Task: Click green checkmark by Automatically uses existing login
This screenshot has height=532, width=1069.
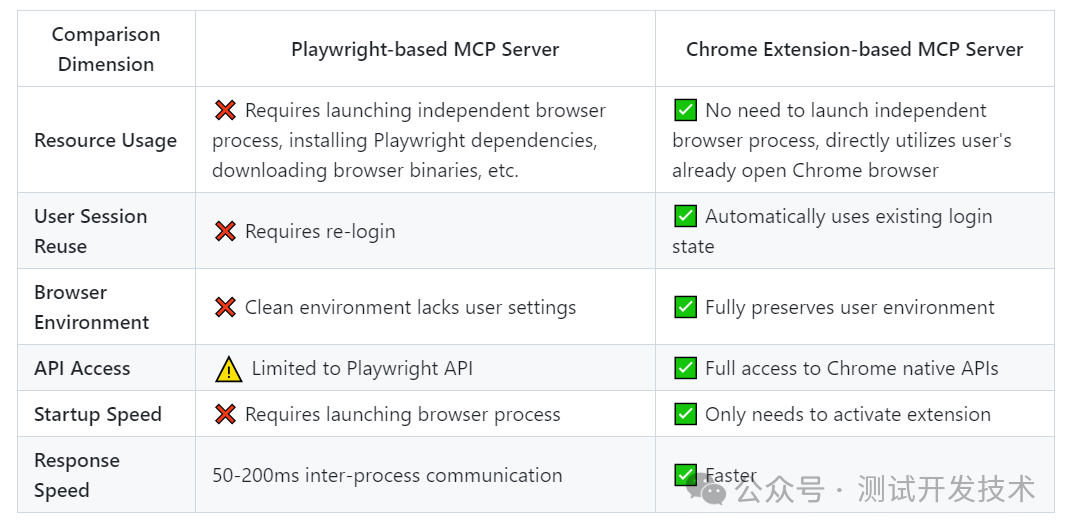Action: (685, 216)
